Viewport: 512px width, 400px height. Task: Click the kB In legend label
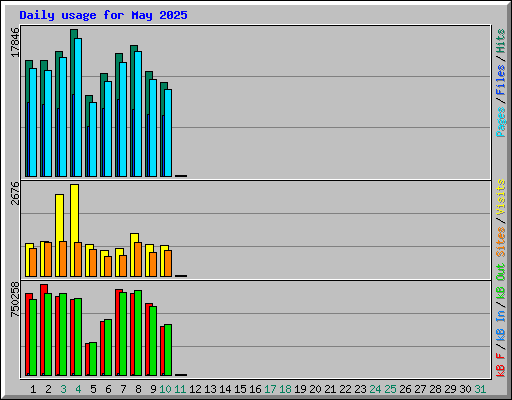[501, 325]
